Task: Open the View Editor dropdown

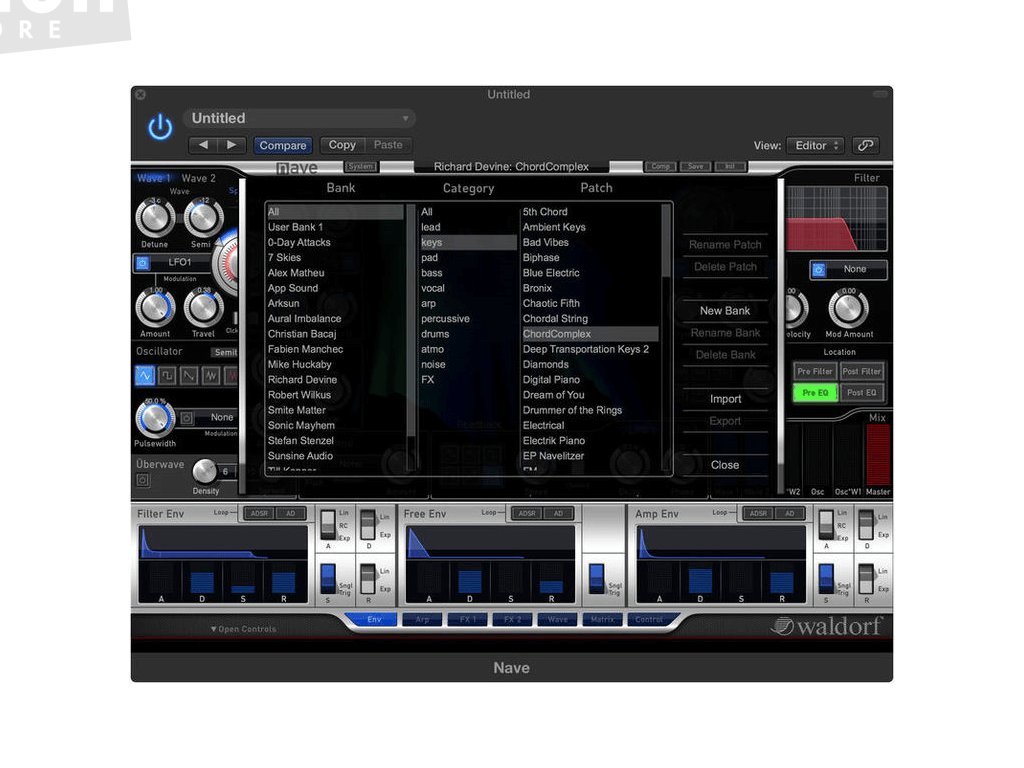Action: point(816,145)
